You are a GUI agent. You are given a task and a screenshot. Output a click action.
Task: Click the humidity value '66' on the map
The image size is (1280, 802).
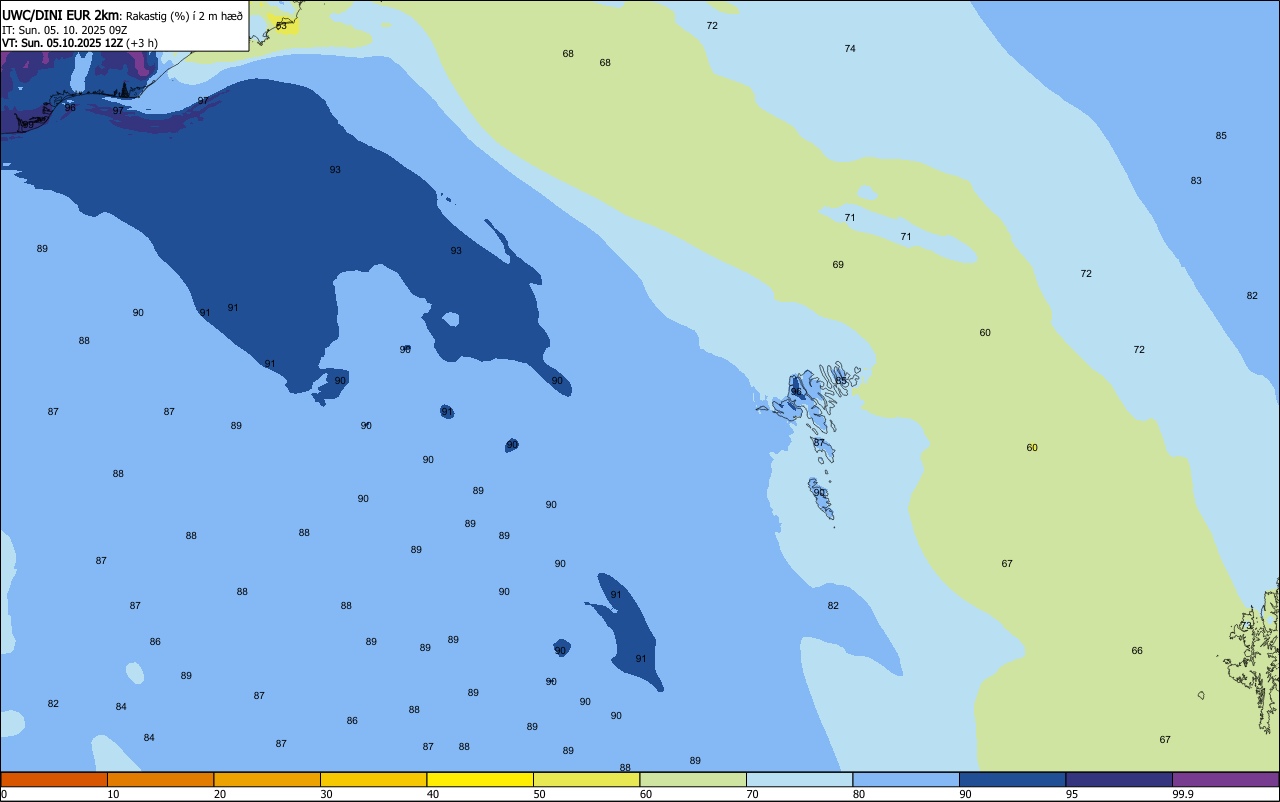pyautogui.click(x=1137, y=650)
